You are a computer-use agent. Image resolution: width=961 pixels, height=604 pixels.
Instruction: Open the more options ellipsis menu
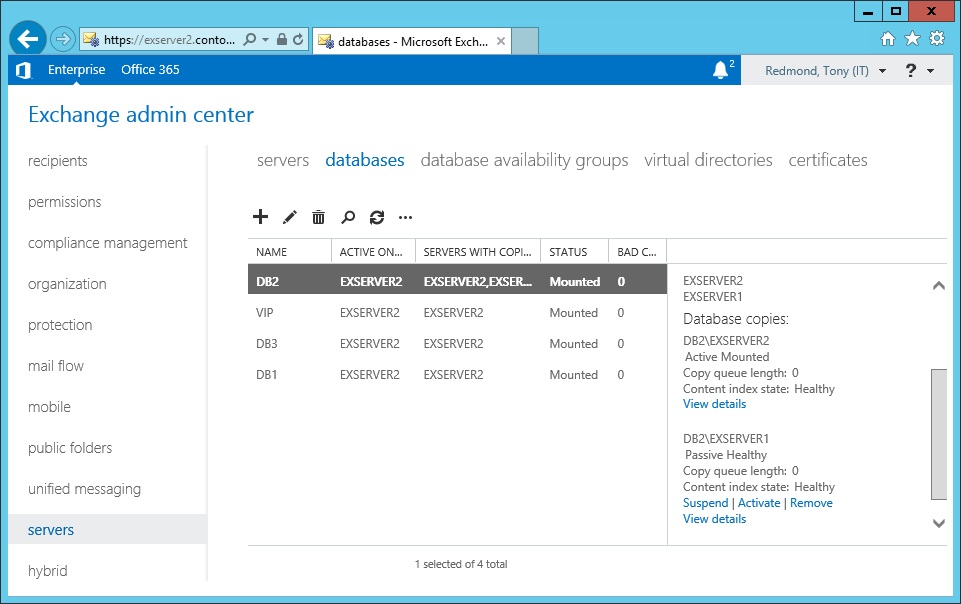(405, 217)
